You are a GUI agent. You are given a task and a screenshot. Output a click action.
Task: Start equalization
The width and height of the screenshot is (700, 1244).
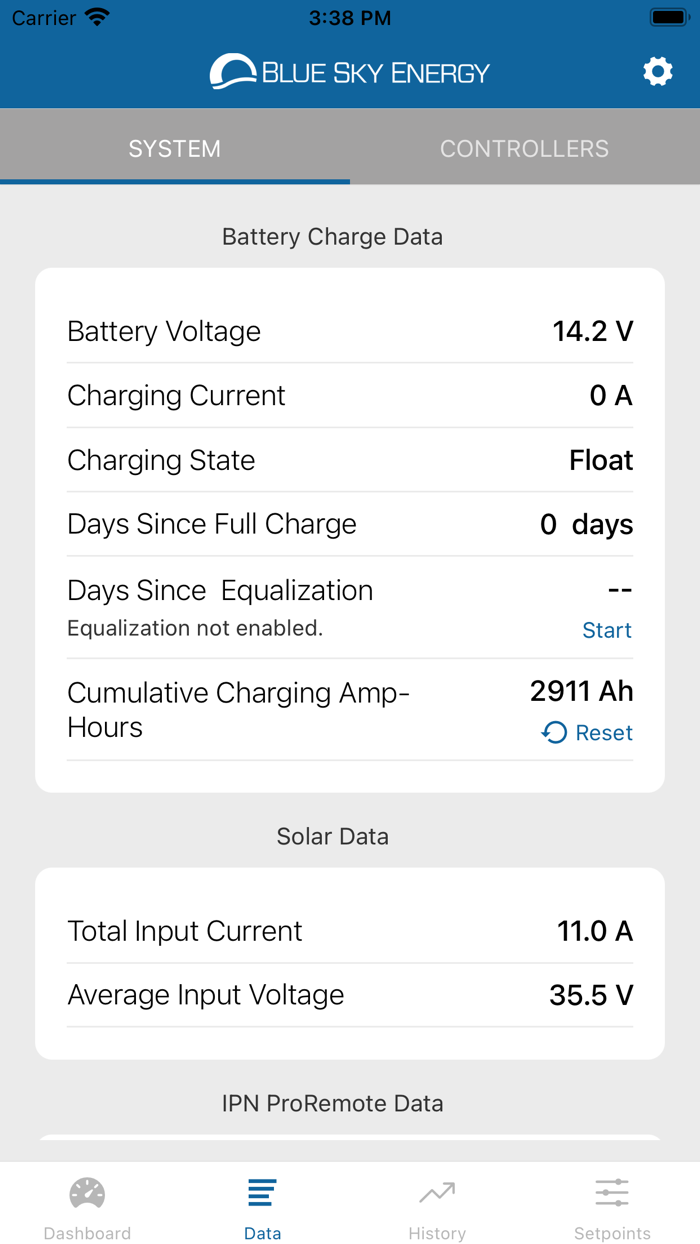[x=607, y=630]
